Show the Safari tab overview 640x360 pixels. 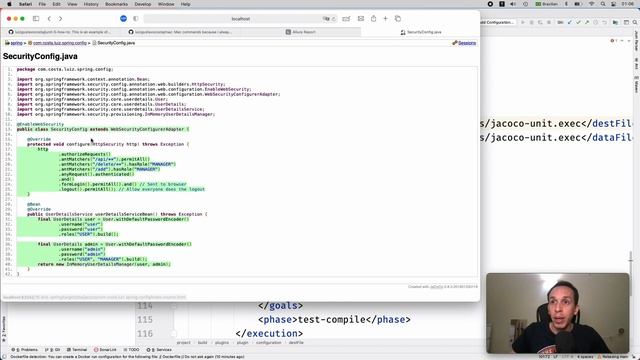click(x=398, y=18)
